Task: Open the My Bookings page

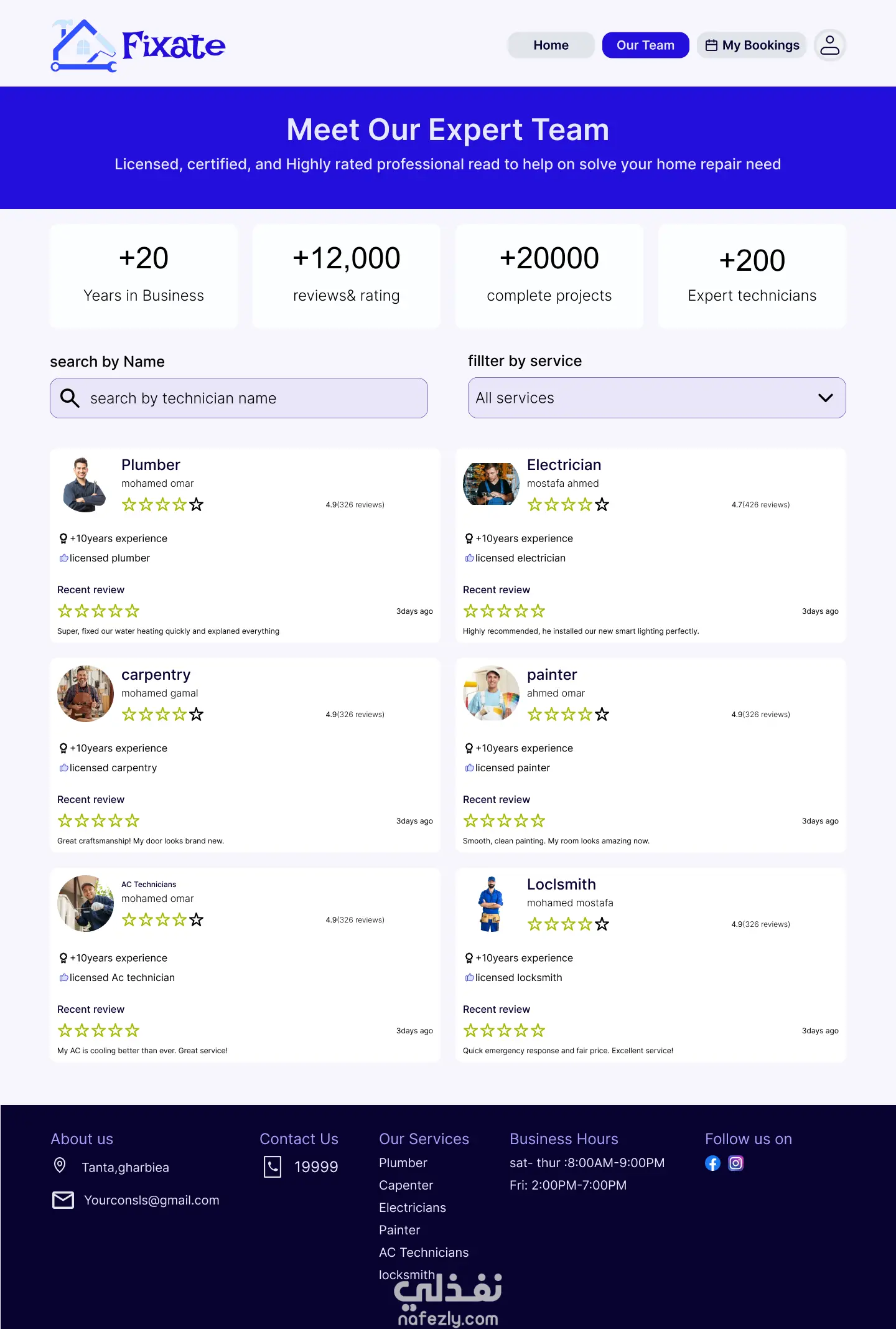Action: pos(760,45)
